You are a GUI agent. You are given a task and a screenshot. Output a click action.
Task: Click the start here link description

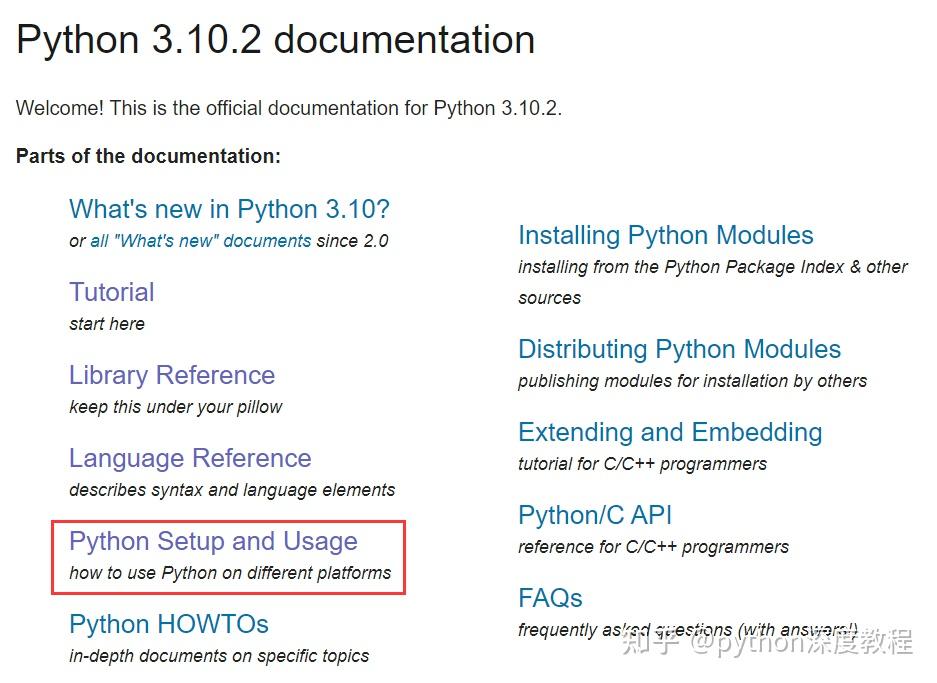[107, 323]
